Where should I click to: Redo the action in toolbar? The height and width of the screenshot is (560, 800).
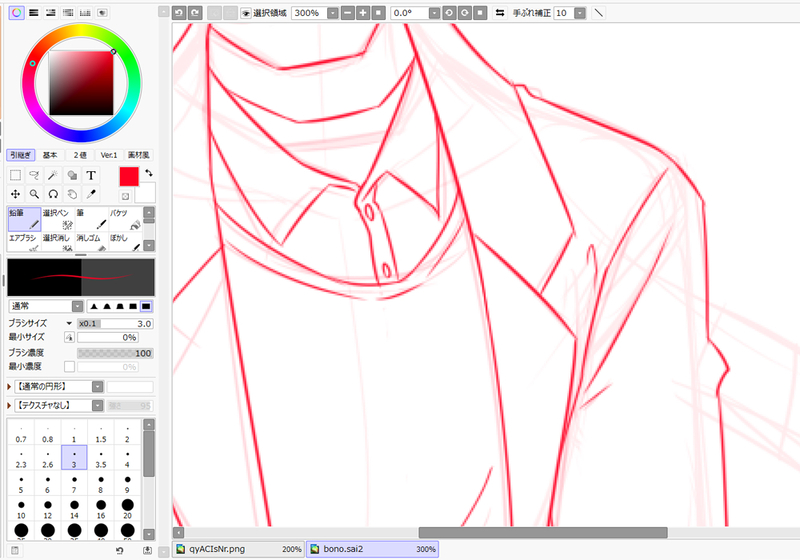(x=195, y=13)
